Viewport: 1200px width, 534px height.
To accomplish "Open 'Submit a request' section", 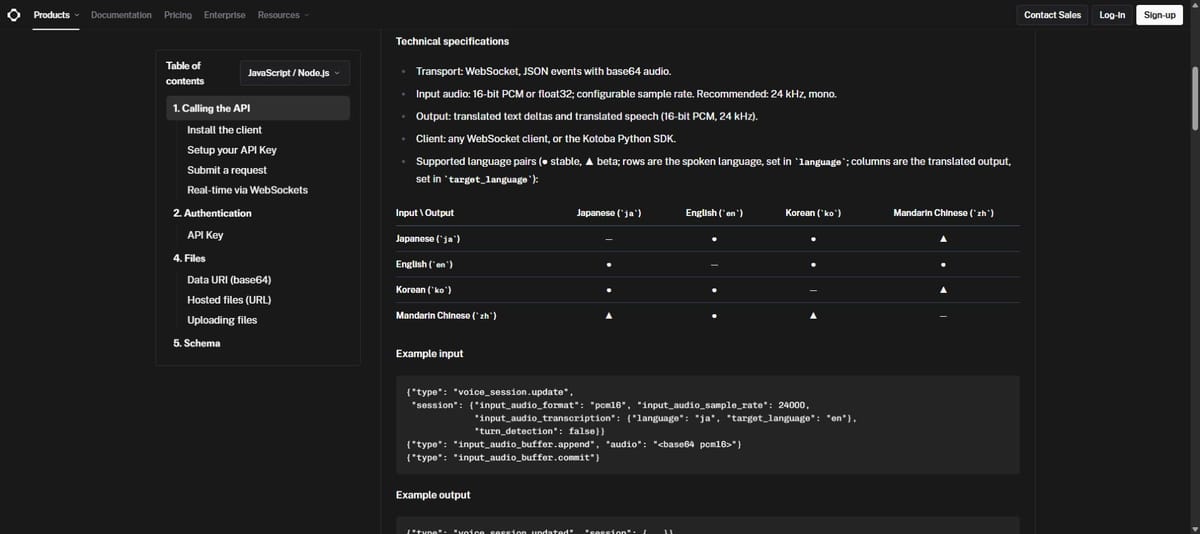I will (227, 170).
